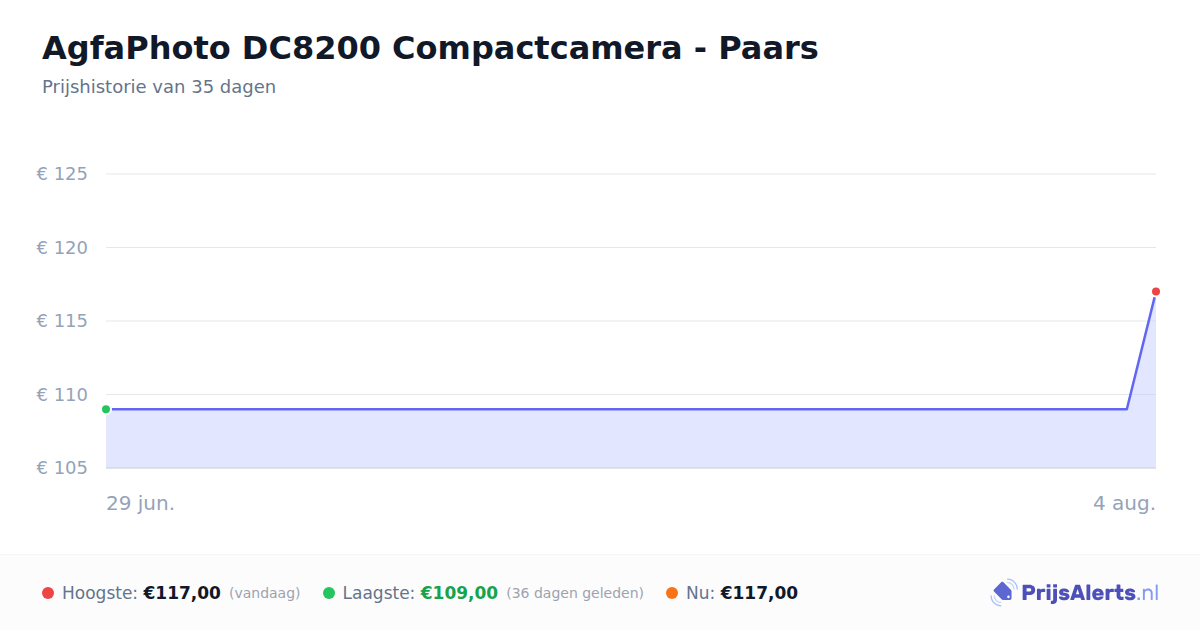The width and height of the screenshot is (1200, 630).
Task: Click the red dot beside Hoogste
Action: [x=48, y=593]
